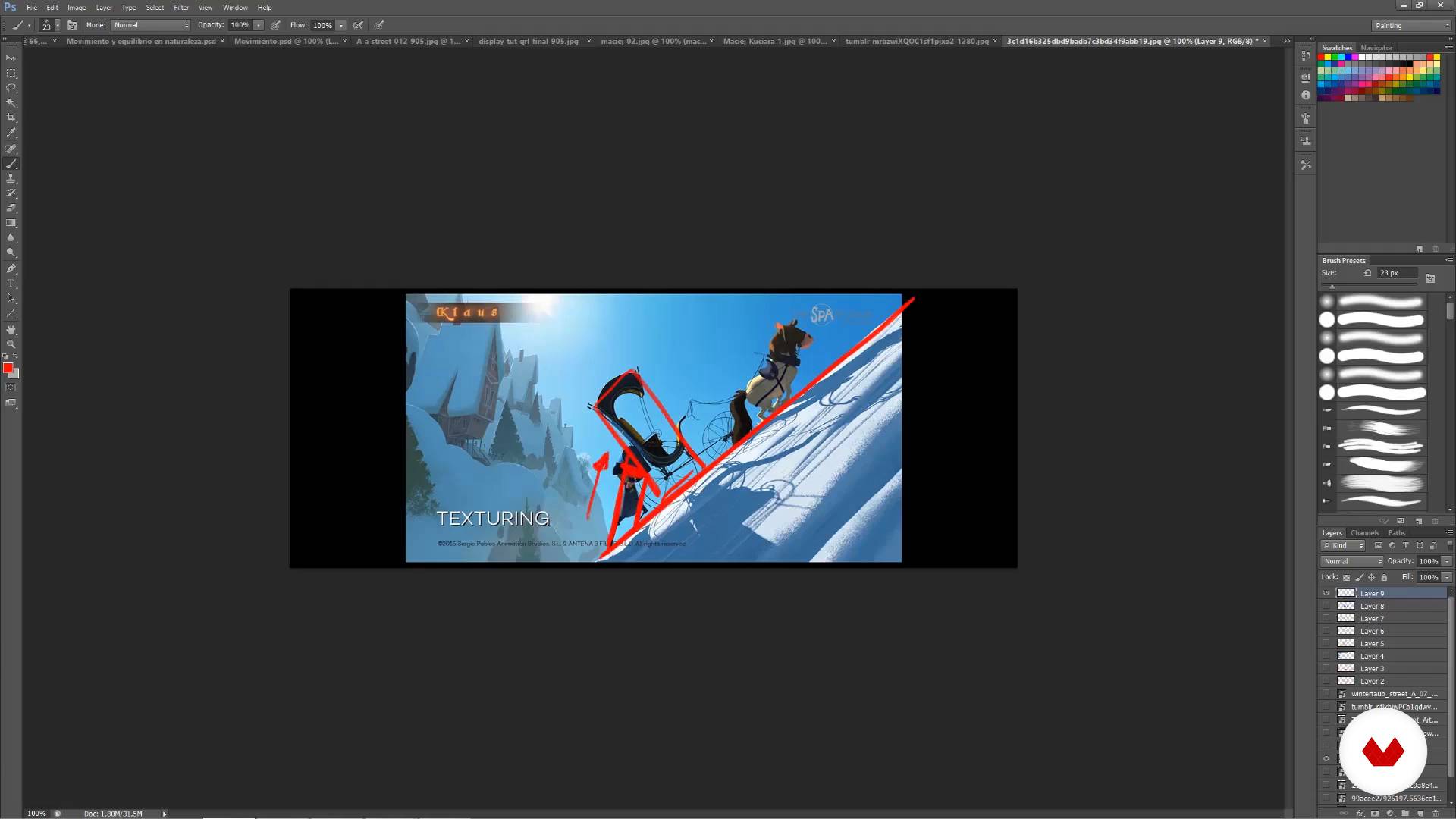Show Layer 6 visibility box
The image size is (1456, 819).
coord(1326,631)
